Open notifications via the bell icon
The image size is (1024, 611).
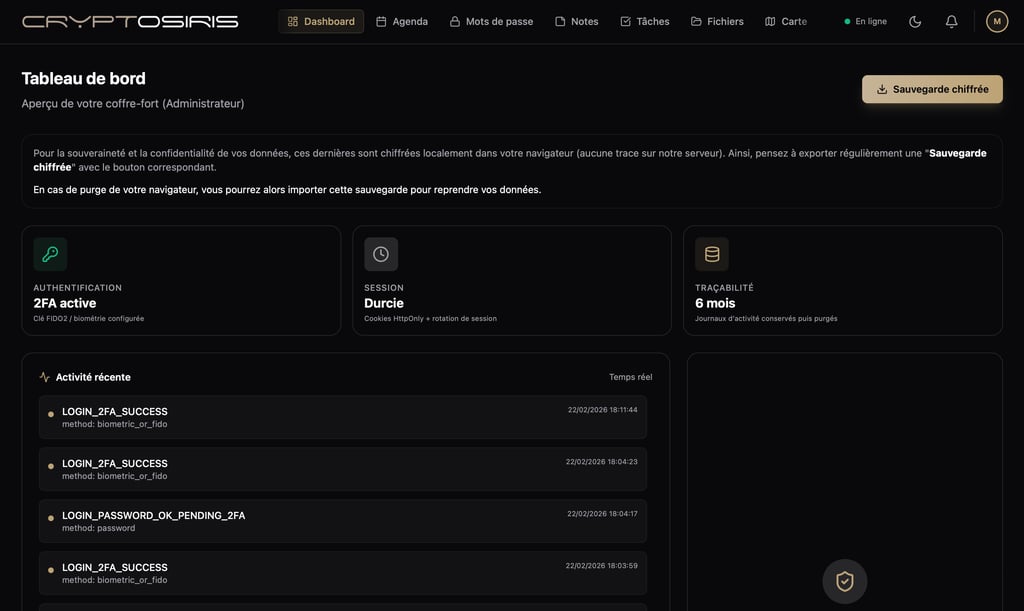pyautogui.click(x=951, y=21)
